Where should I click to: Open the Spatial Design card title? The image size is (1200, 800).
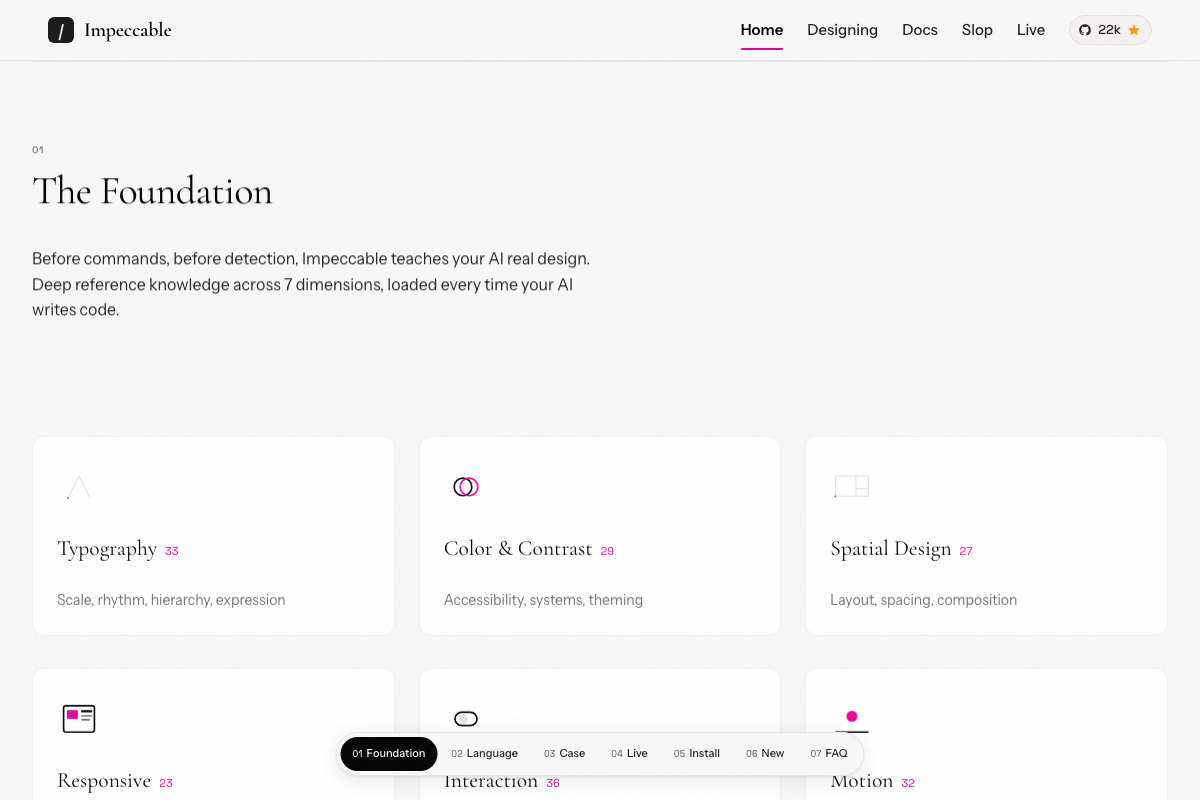pyautogui.click(x=891, y=549)
